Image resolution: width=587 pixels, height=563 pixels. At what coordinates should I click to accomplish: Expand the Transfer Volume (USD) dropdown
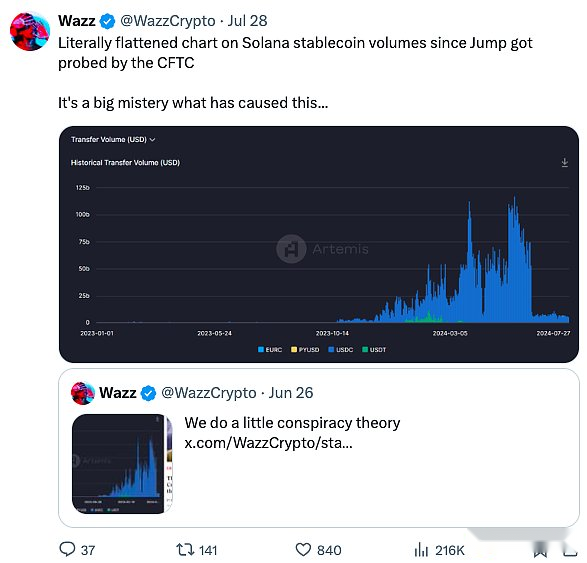[x=113, y=139]
